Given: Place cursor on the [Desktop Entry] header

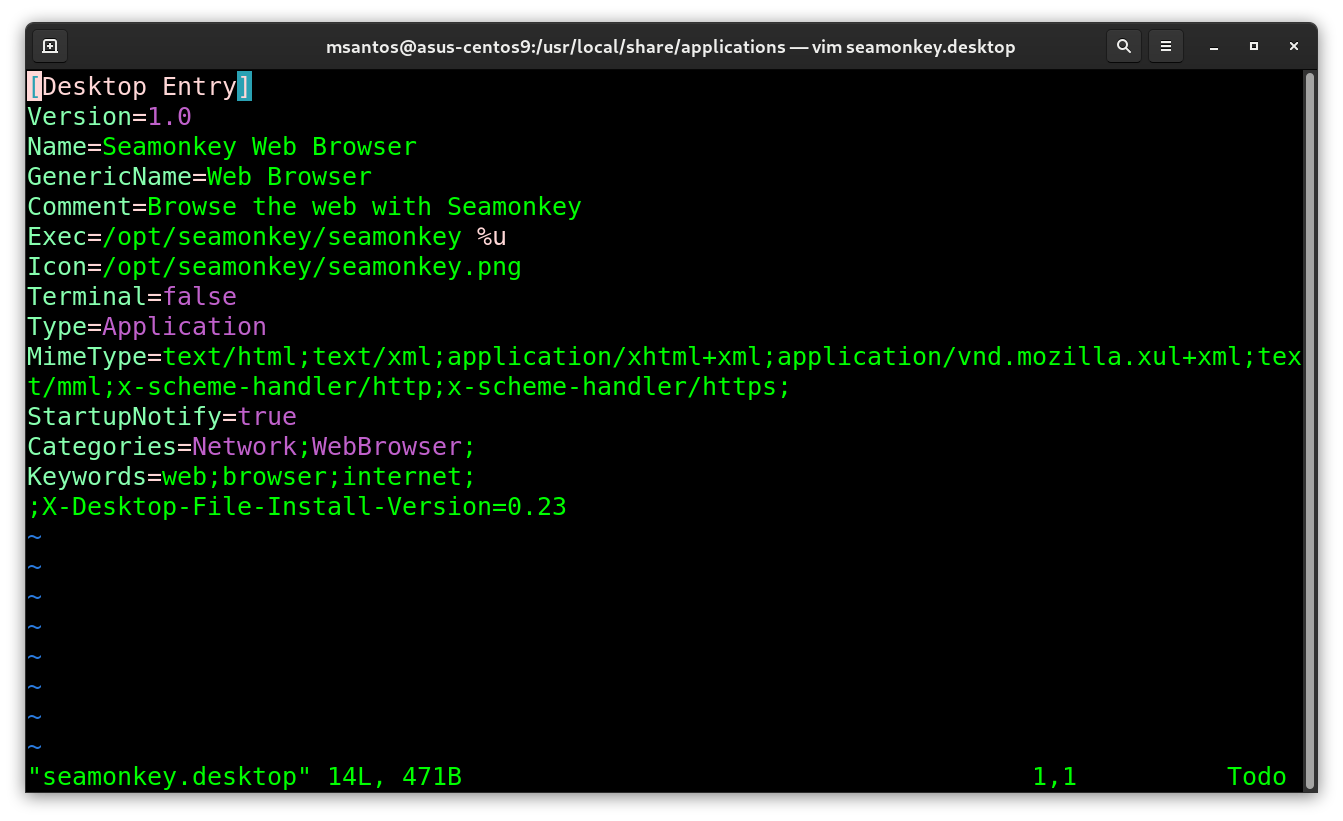Looking at the screenshot, I should [x=140, y=87].
